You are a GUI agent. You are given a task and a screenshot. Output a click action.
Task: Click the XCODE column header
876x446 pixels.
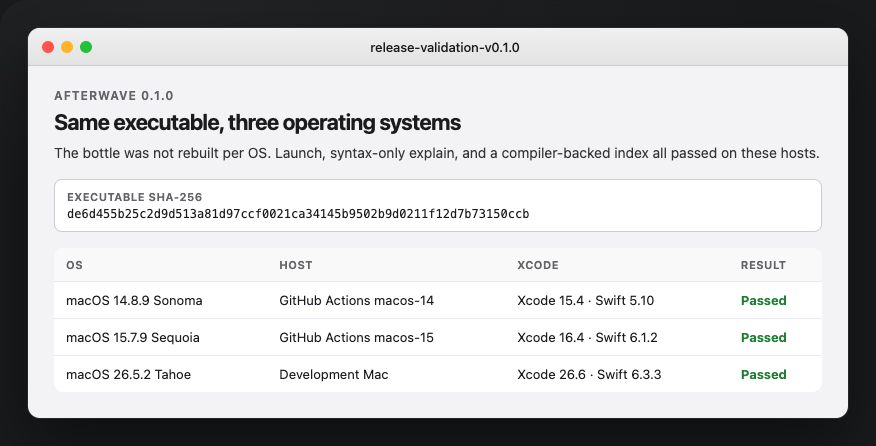pos(537,265)
